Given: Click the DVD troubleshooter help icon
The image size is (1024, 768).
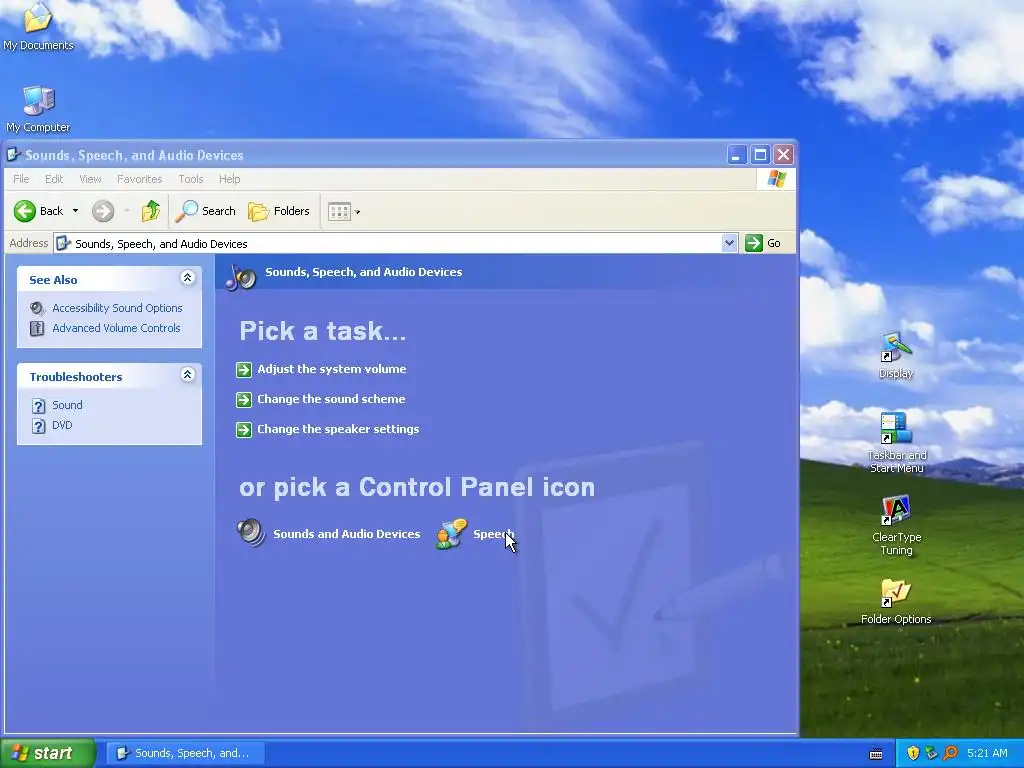Looking at the screenshot, I should [39, 426].
